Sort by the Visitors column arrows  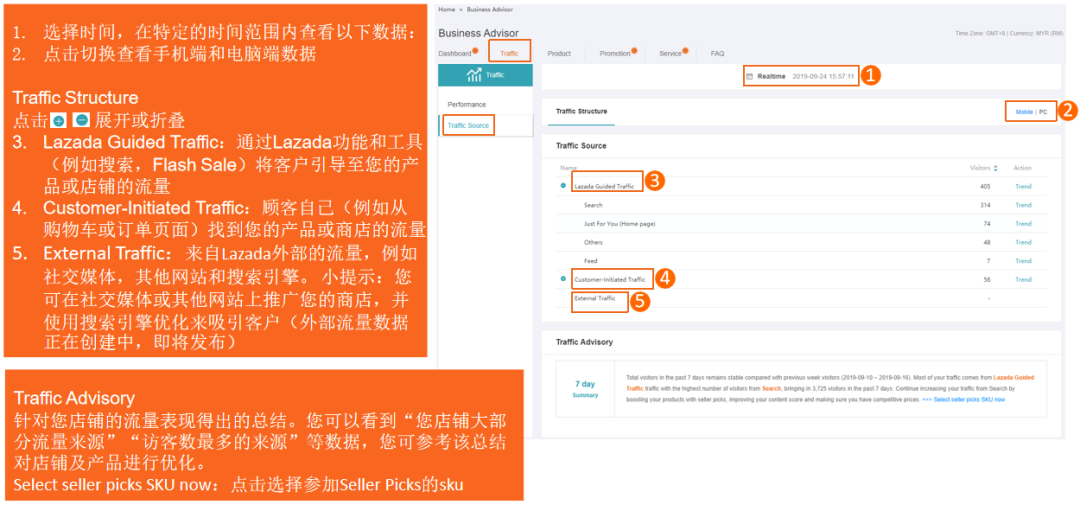995,168
